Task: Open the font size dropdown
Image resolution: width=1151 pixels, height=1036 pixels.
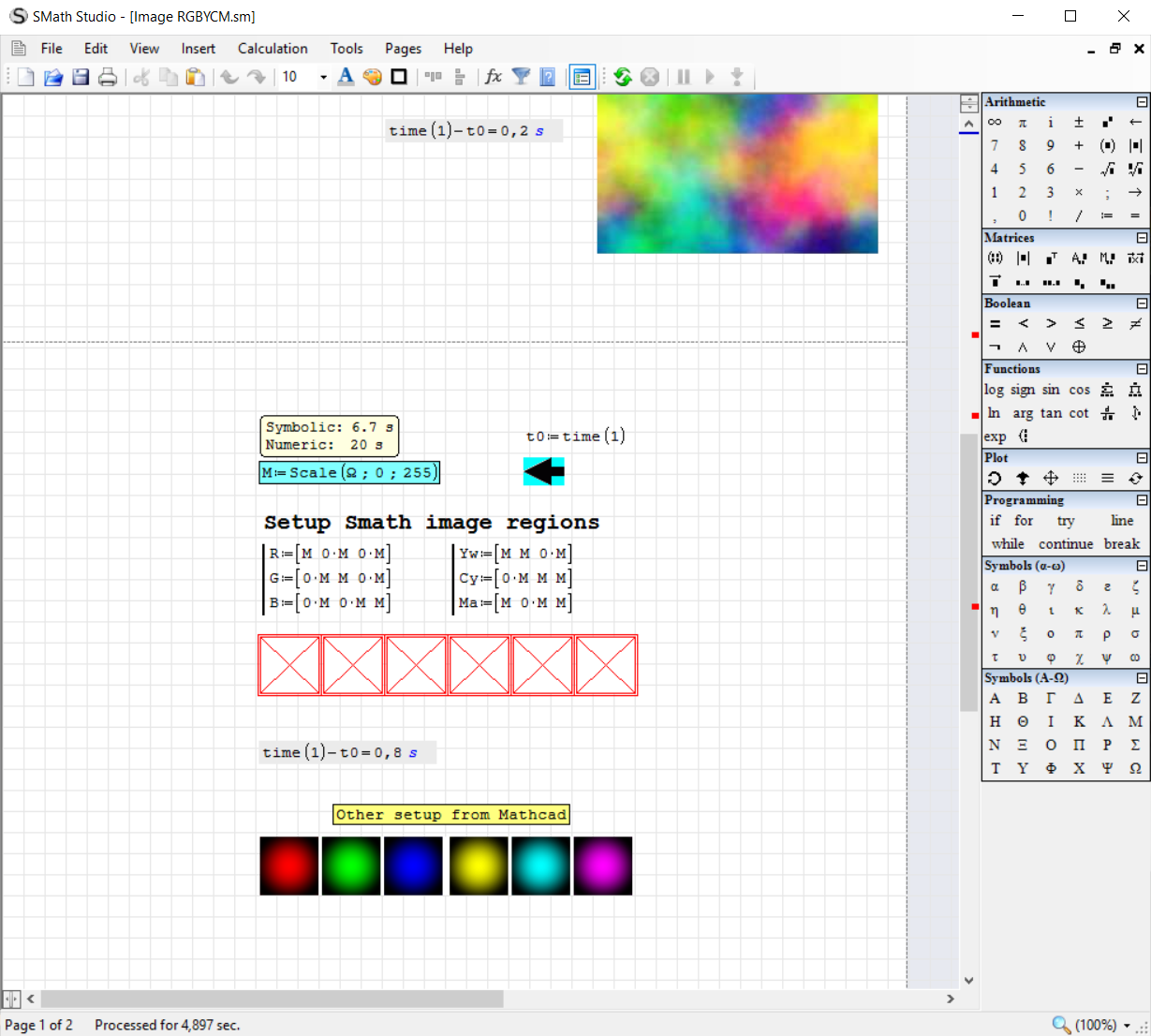Action: 323,77
